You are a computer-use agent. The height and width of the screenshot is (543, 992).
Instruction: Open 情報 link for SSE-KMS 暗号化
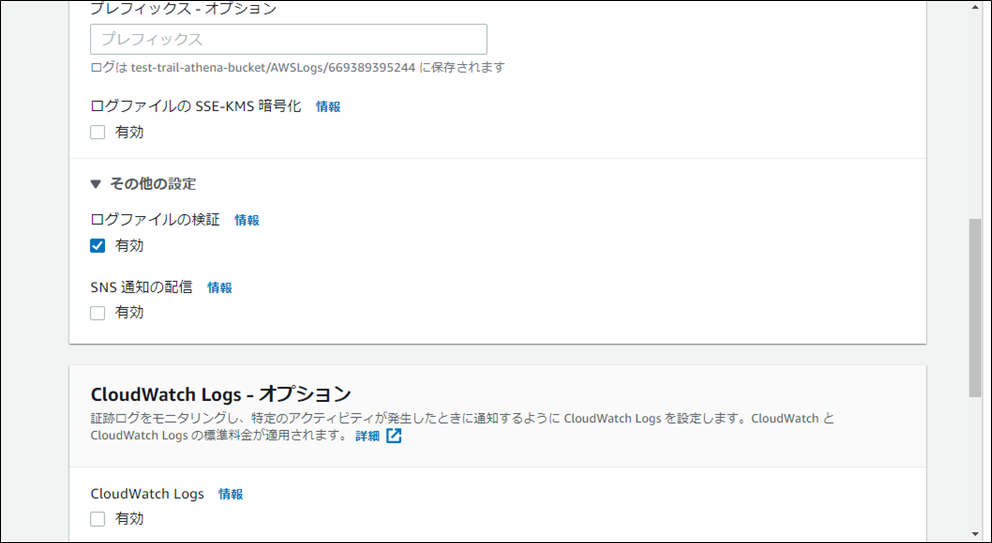coord(328,107)
